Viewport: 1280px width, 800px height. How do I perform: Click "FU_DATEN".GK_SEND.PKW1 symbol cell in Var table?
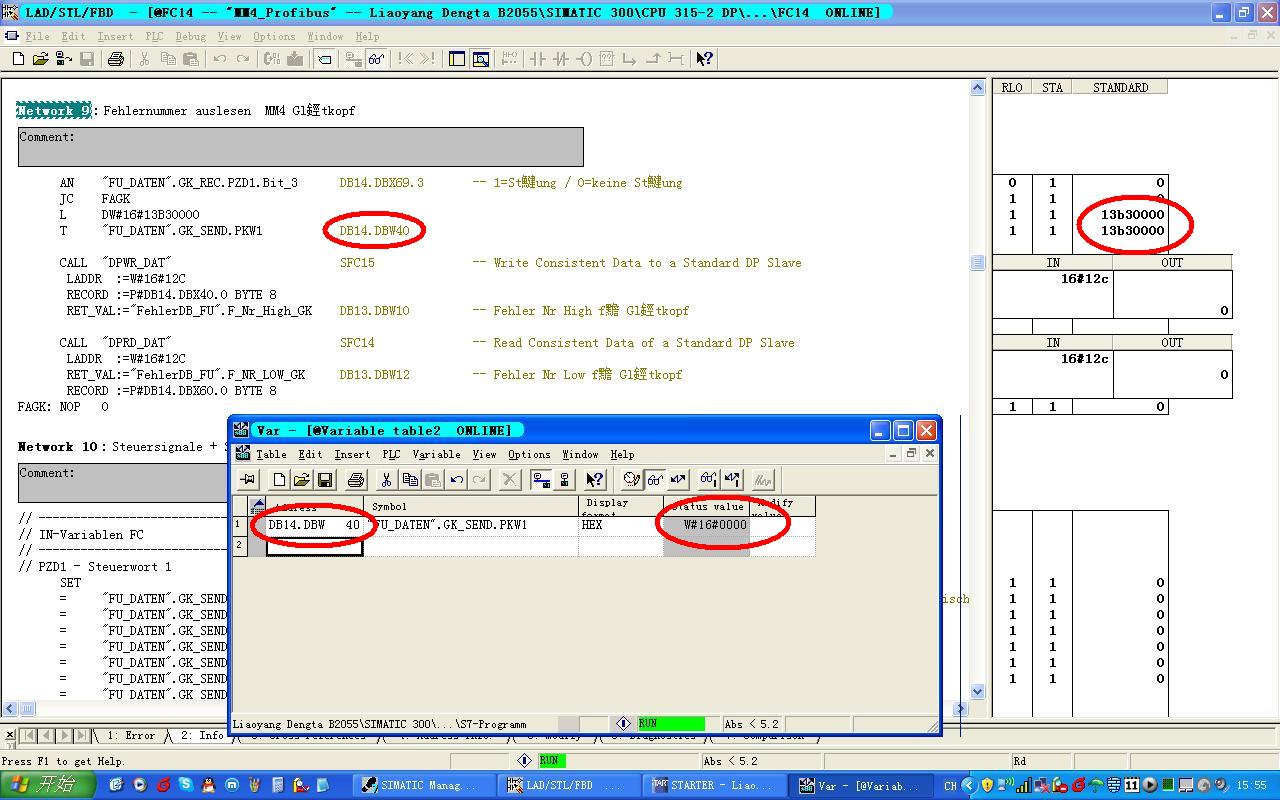[x=471, y=525]
